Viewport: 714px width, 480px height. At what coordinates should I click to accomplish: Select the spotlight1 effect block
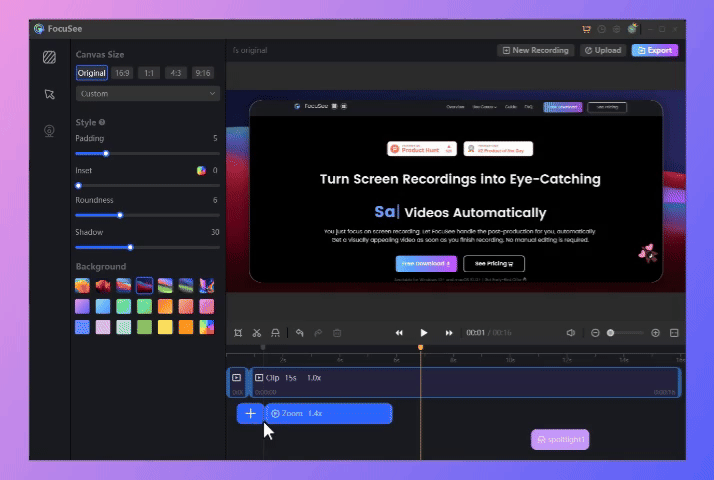(560, 439)
